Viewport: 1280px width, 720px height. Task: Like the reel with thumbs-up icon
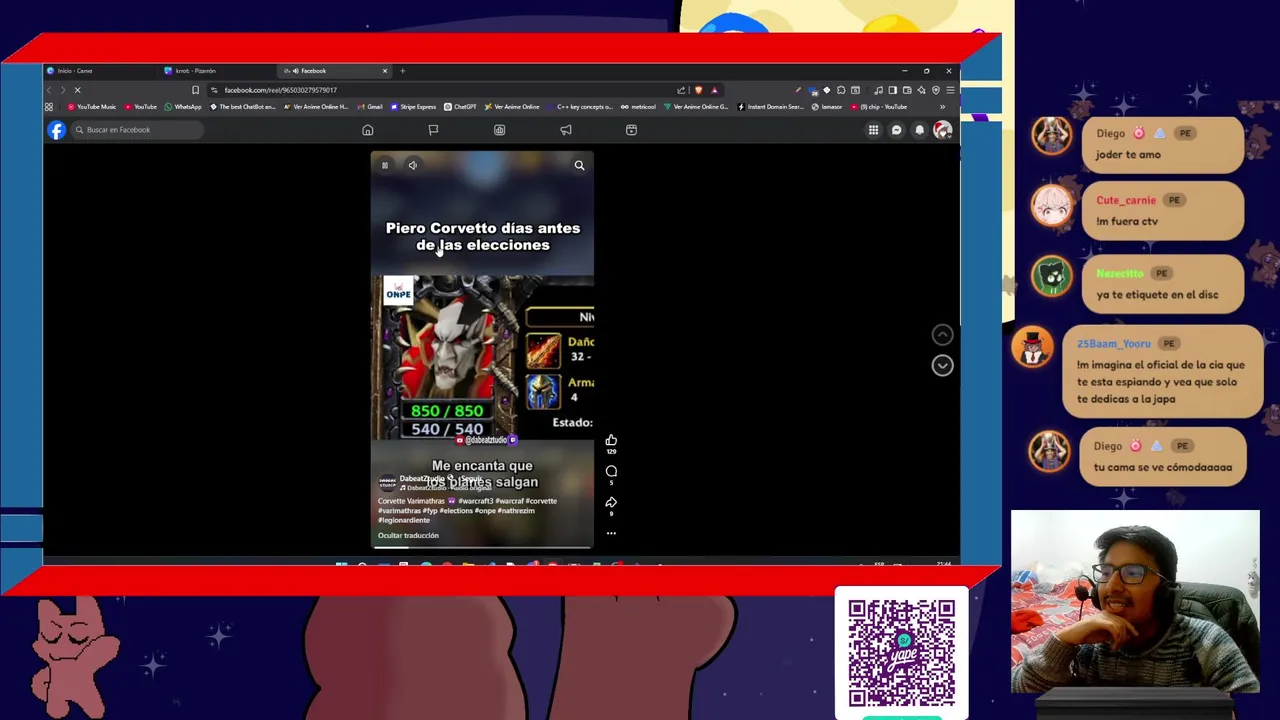[611, 440]
